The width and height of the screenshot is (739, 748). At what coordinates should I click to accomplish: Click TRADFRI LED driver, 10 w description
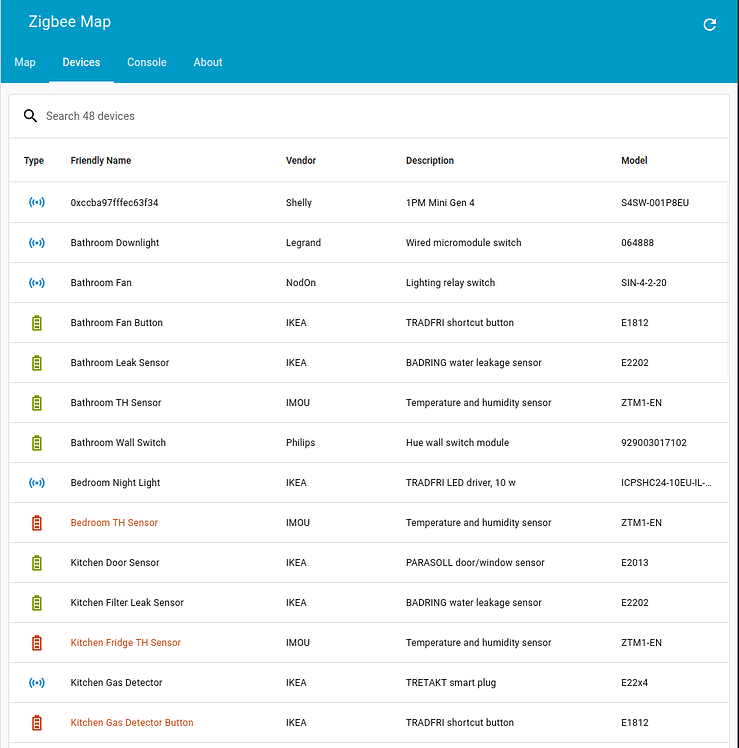(x=460, y=482)
